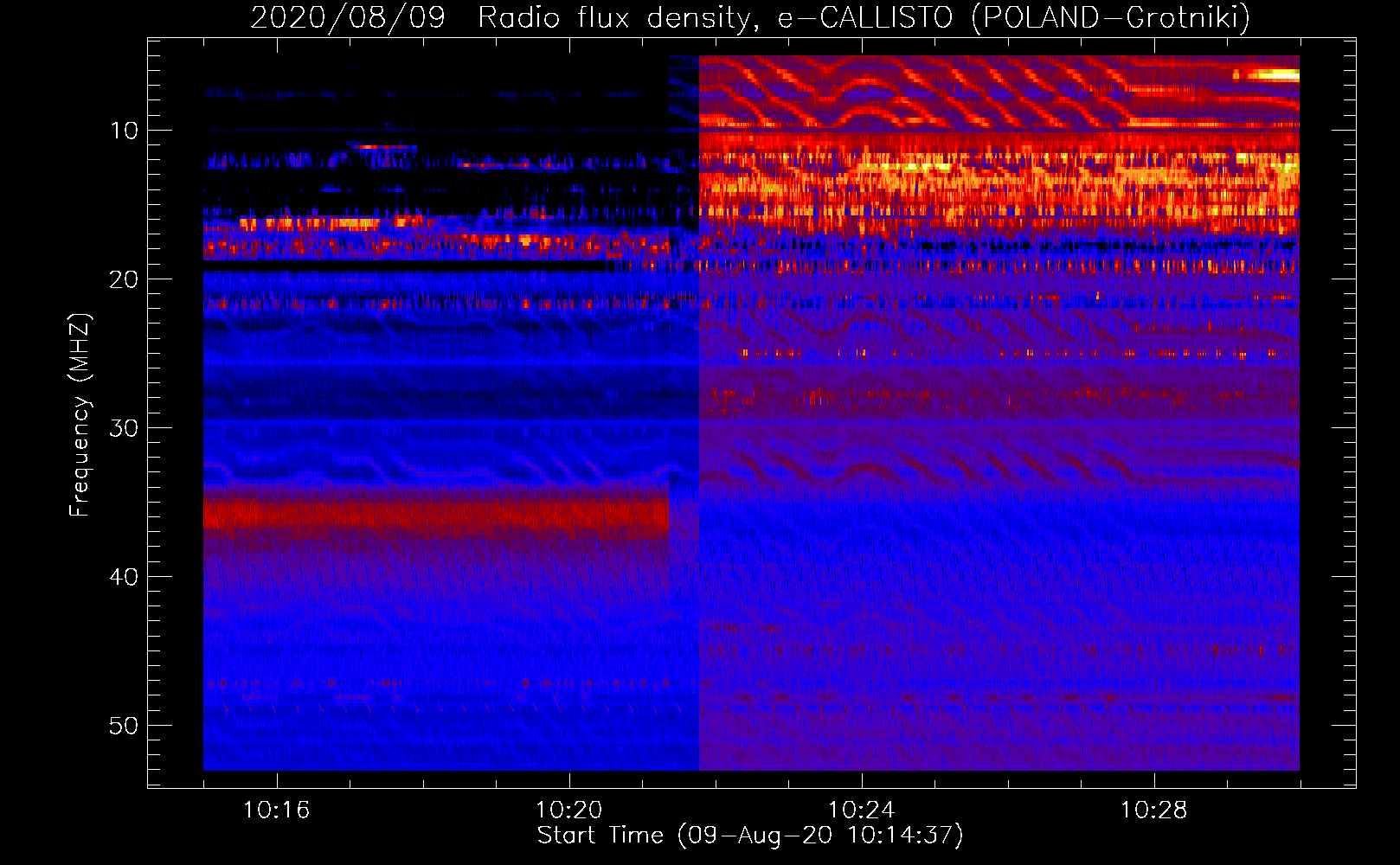The width and height of the screenshot is (1400, 865).
Task: Click the time tick label '10:16'
Action: (x=276, y=811)
